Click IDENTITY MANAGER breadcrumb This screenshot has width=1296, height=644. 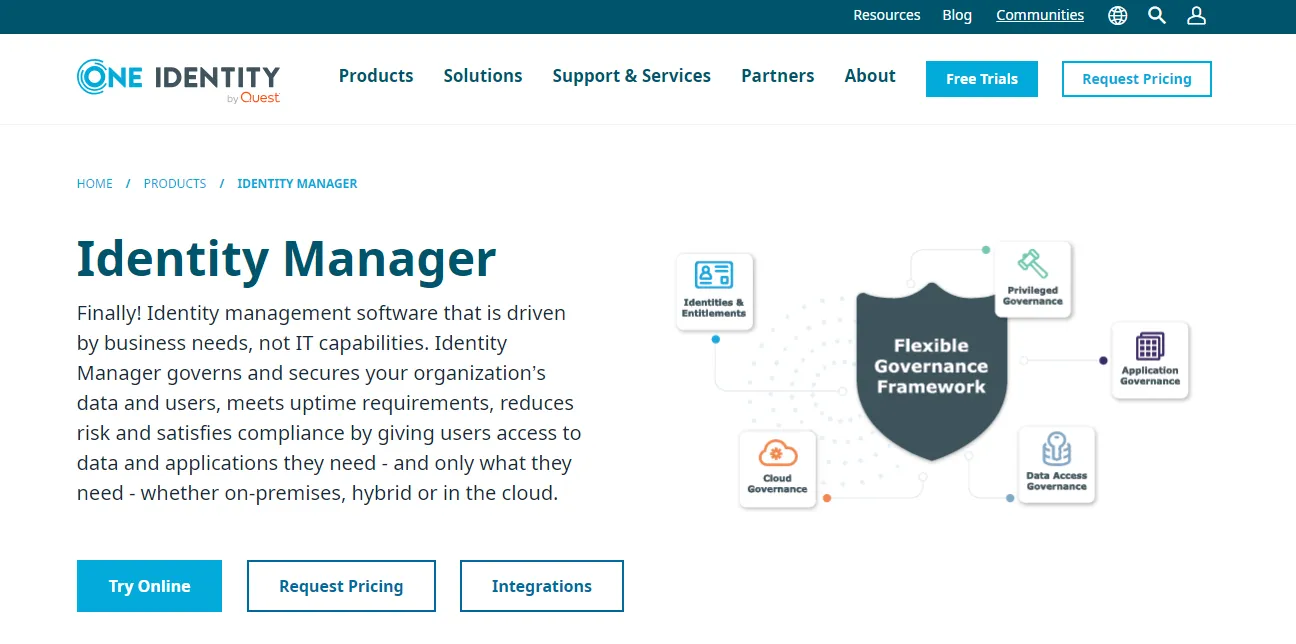pyautogui.click(x=297, y=184)
